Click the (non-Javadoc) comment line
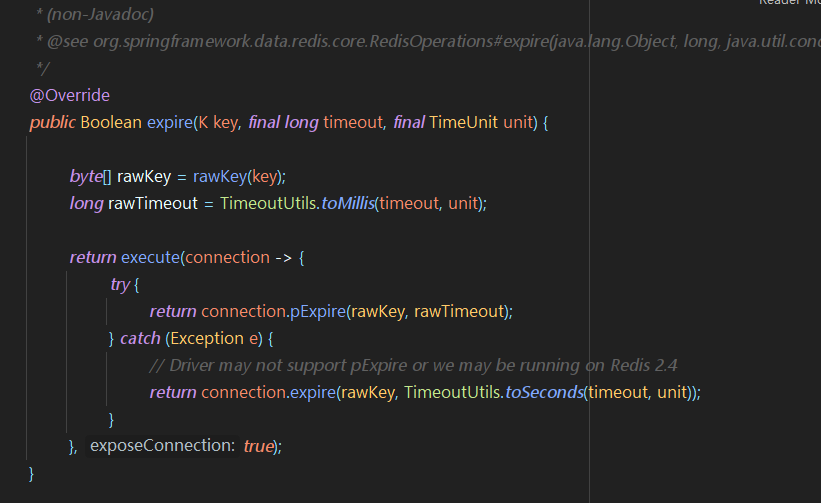Screen dimensions: 821x503 click(x=95, y=14)
